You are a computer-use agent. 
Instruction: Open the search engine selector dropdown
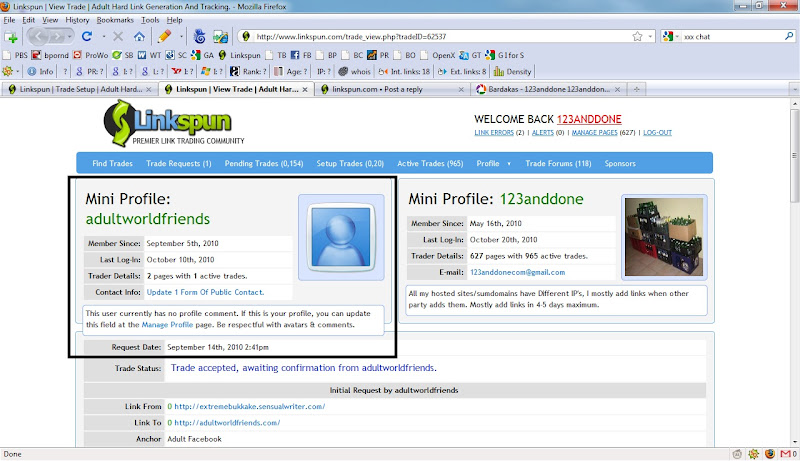point(671,36)
